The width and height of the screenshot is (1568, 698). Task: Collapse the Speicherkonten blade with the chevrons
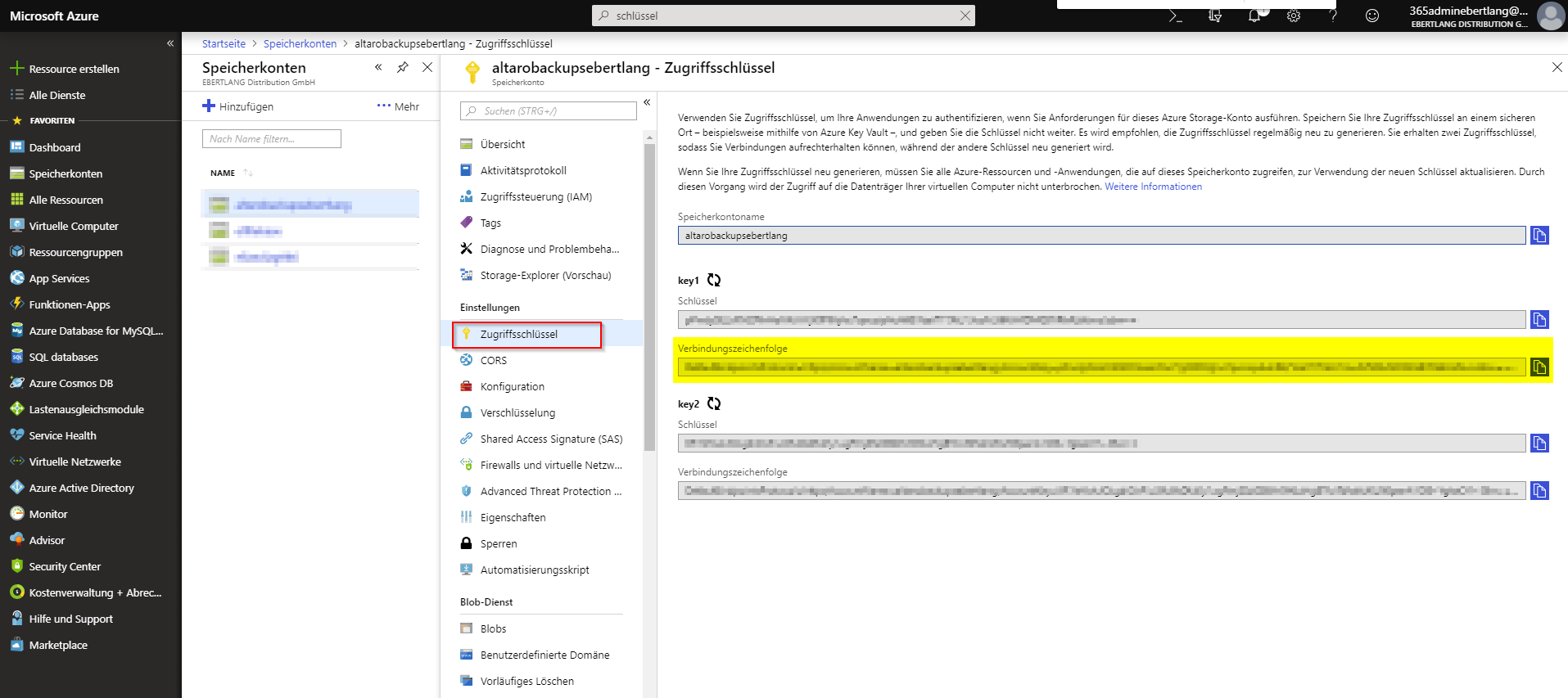point(378,68)
